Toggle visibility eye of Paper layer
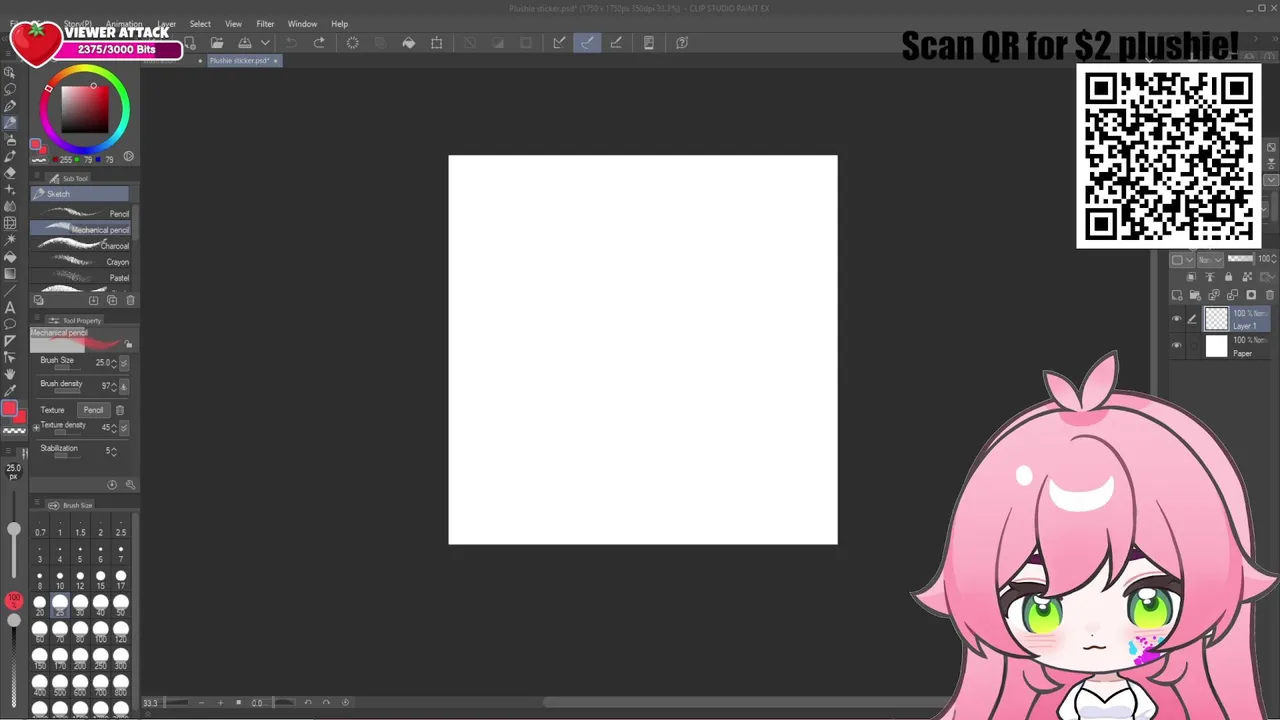This screenshot has width=1280, height=720. coord(1177,345)
